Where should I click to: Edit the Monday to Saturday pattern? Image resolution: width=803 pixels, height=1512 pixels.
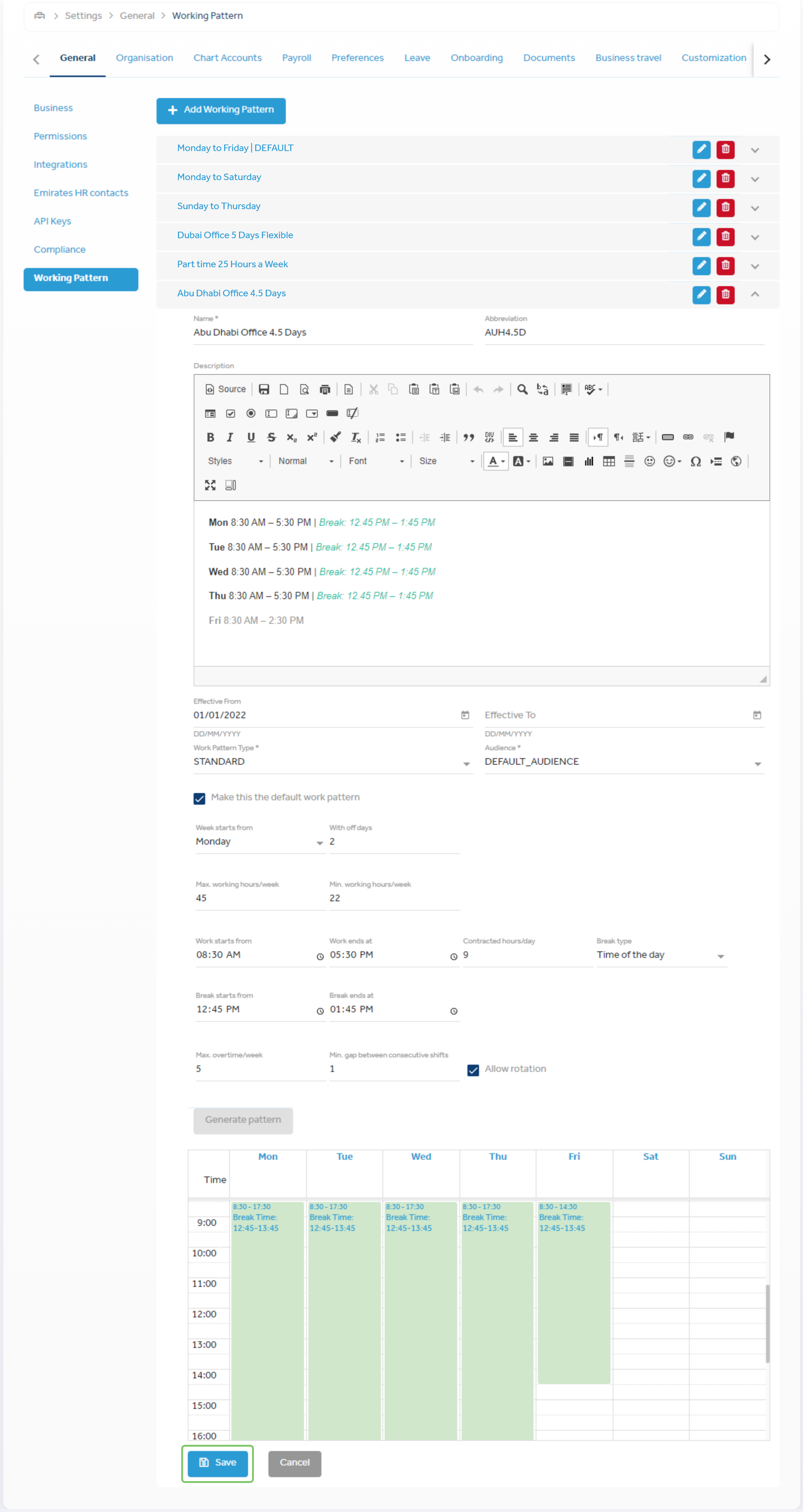click(701, 178)
